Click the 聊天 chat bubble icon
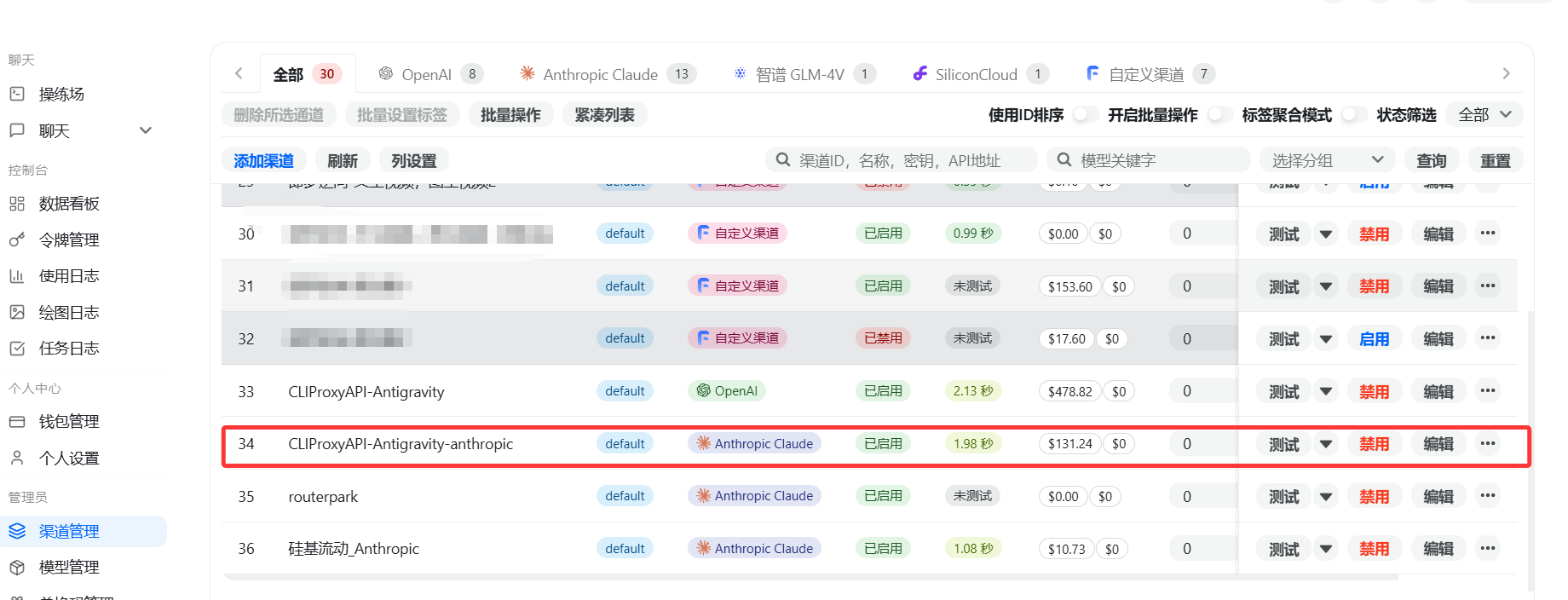The height and width of the screenshot is (600, 1568). (x=17, y=130)
